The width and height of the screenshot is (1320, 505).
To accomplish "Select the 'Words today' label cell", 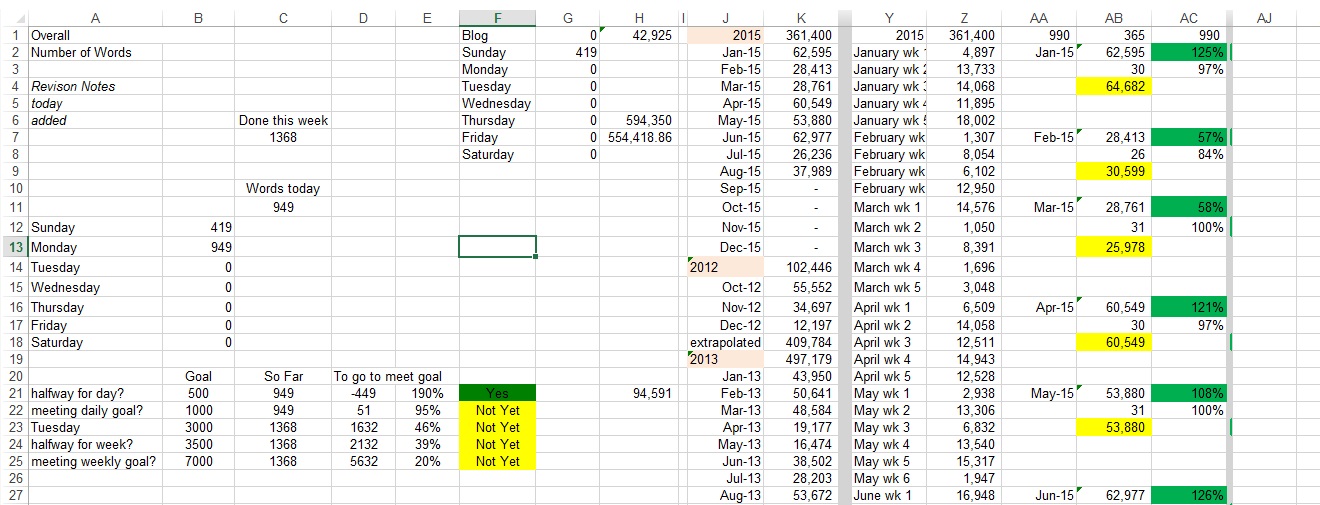I will pos(283,188).
